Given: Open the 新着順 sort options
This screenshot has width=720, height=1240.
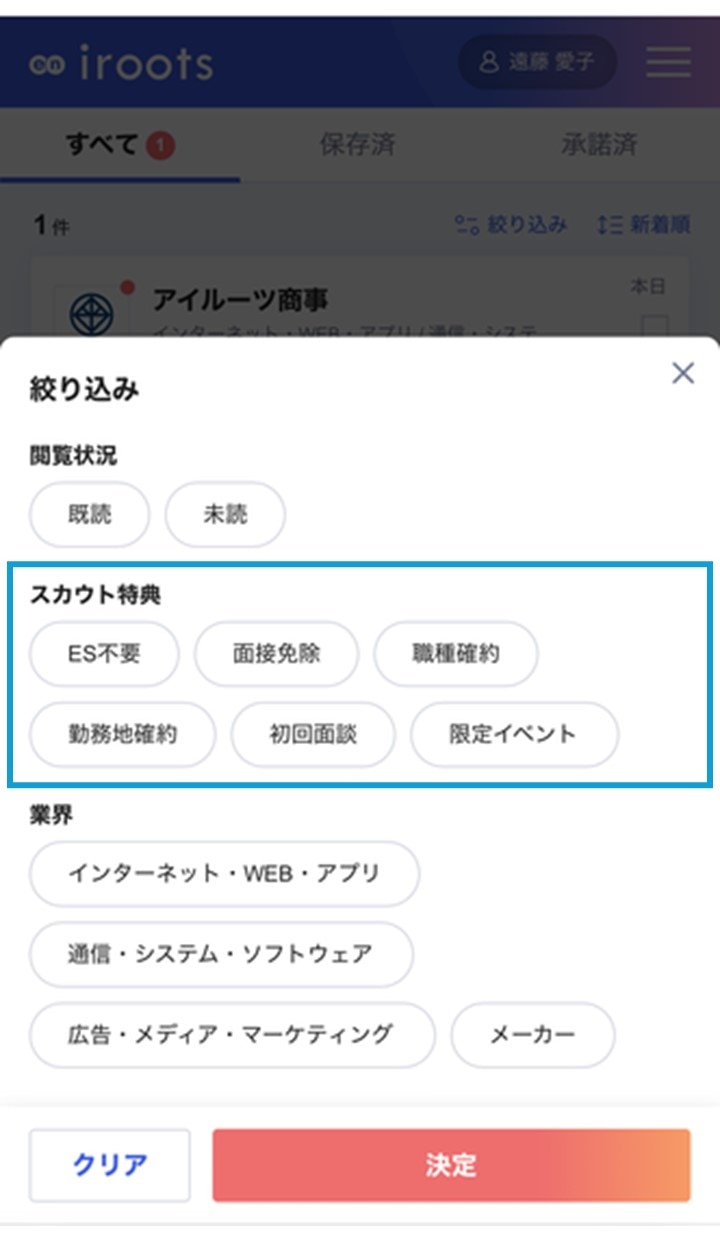Looking at the screenshot, I should pyautogui.click(x=643, y=225).
